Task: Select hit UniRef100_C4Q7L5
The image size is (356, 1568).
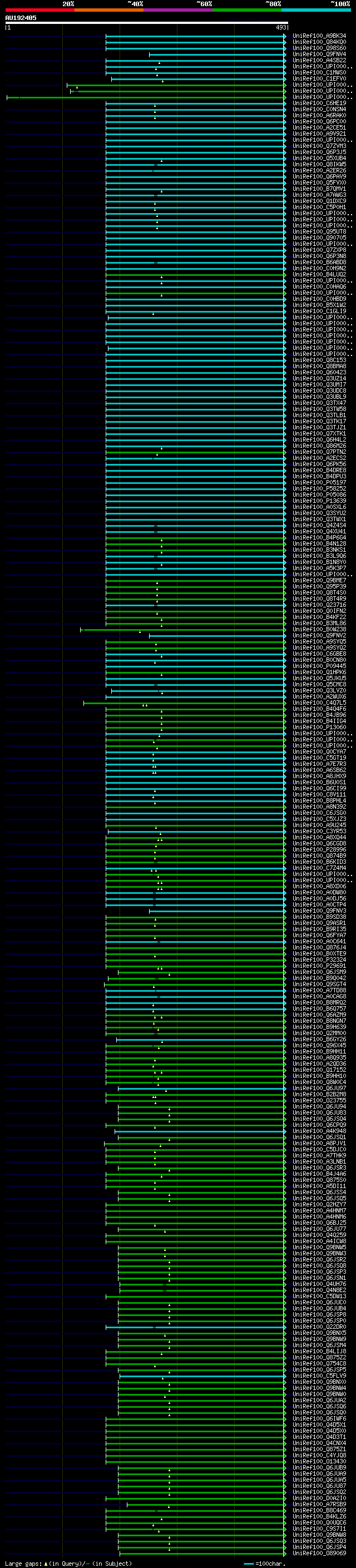Action: coord(319,703)
